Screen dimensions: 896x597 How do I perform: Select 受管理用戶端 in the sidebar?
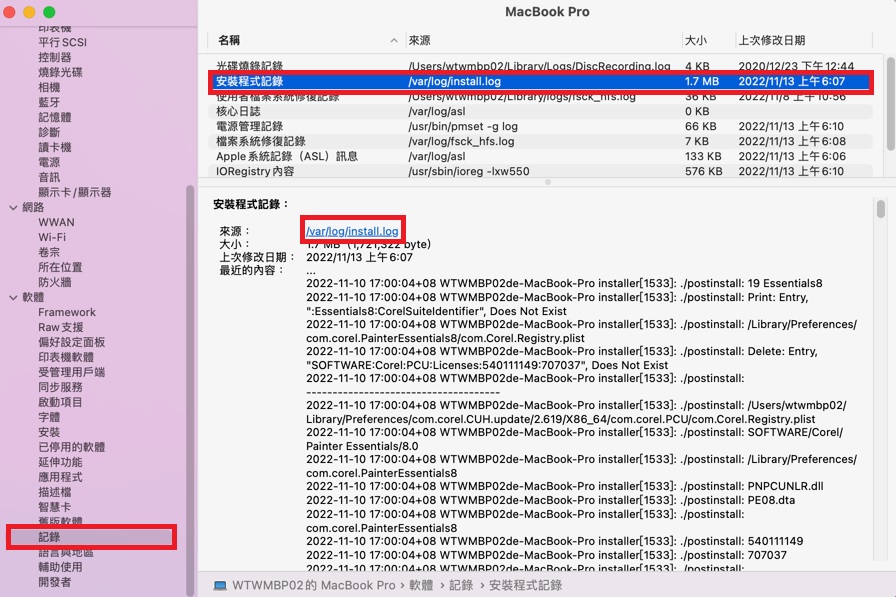point(71,372)
